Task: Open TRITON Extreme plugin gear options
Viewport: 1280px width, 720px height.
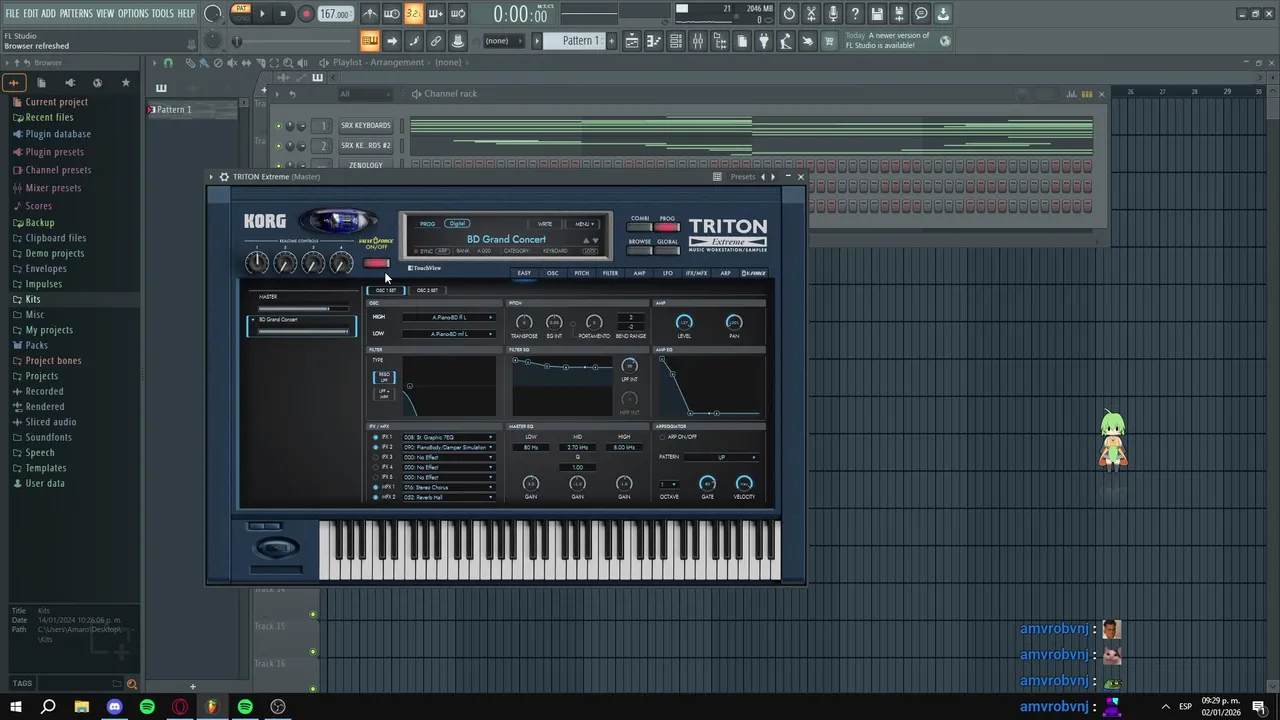Action: click(224, 177)
